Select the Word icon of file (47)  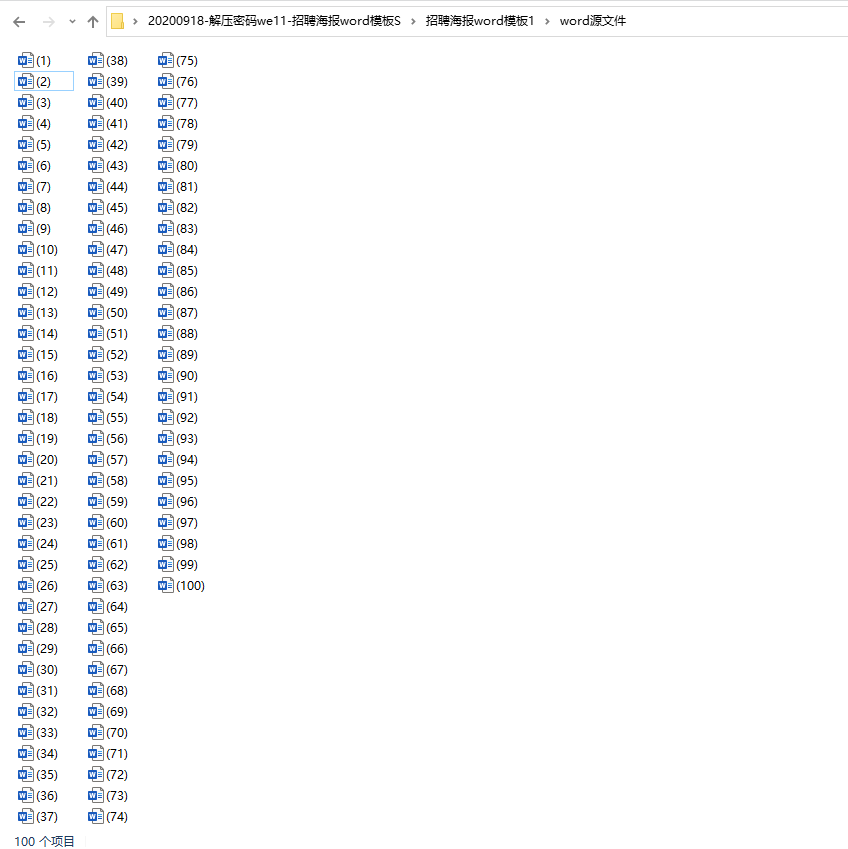click(95, 249)
